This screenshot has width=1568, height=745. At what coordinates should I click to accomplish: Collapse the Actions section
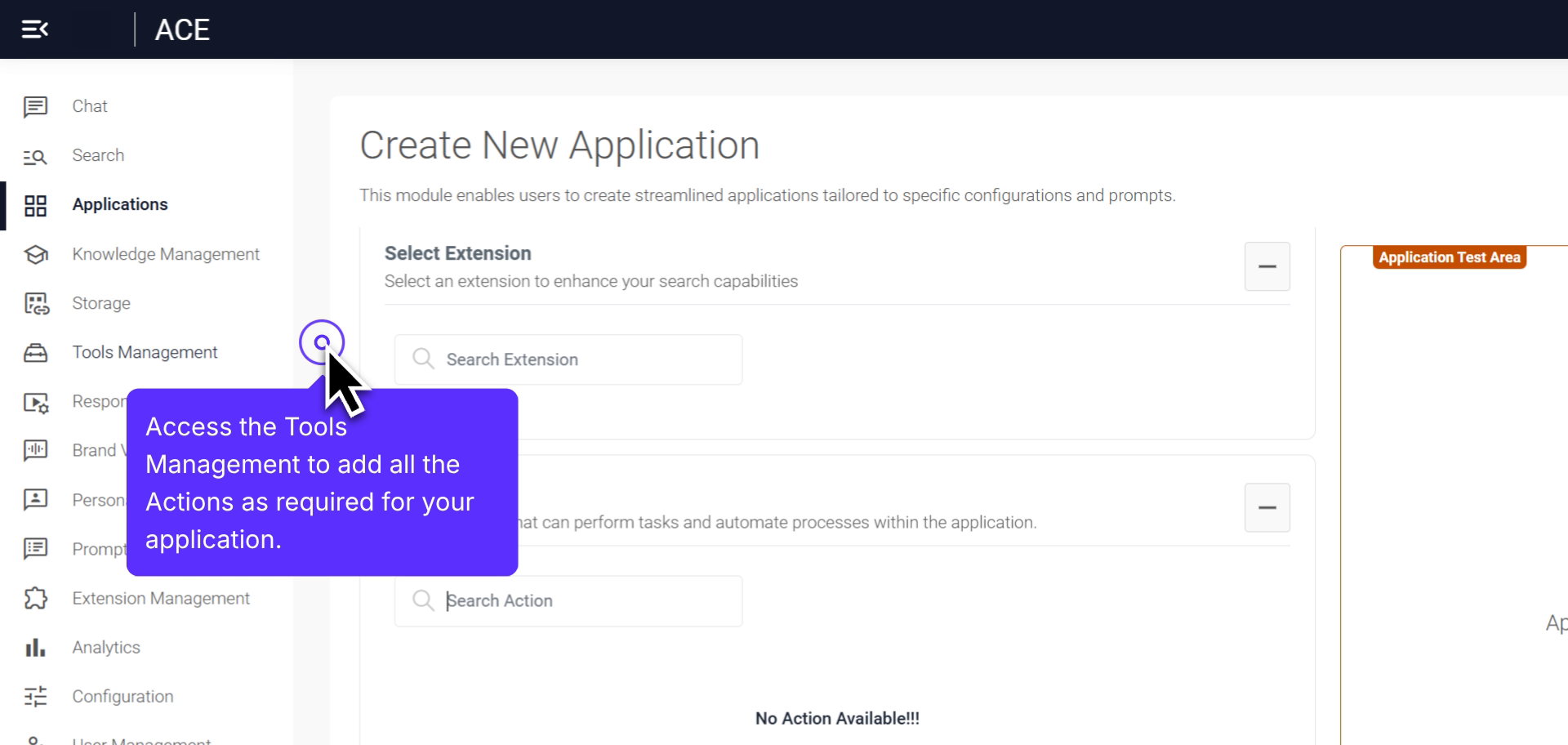point(1267,507)
